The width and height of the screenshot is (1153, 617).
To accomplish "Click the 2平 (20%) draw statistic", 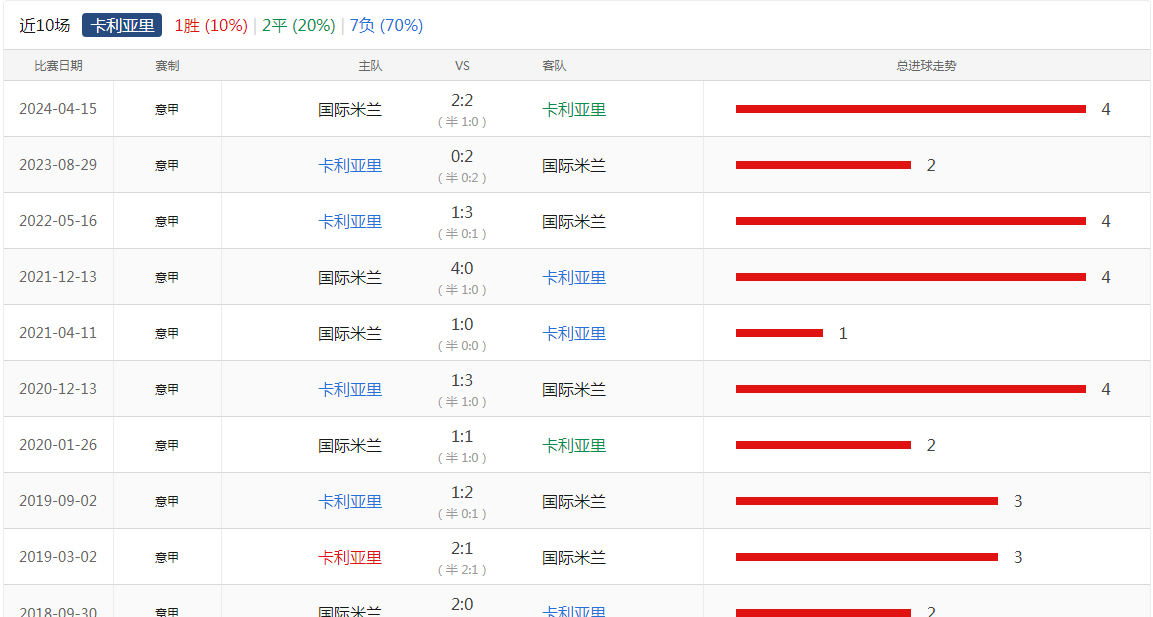I will (x=298, y=25).
